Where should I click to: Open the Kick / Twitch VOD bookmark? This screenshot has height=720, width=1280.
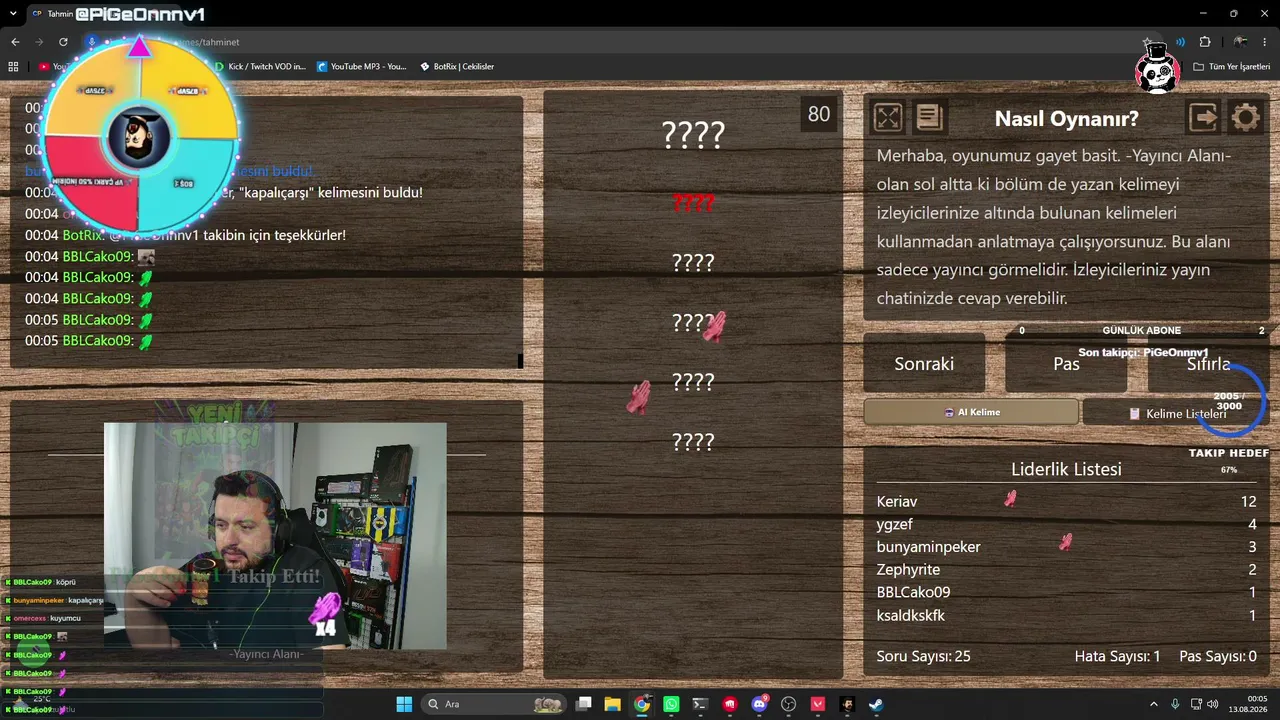pos(260,66)
